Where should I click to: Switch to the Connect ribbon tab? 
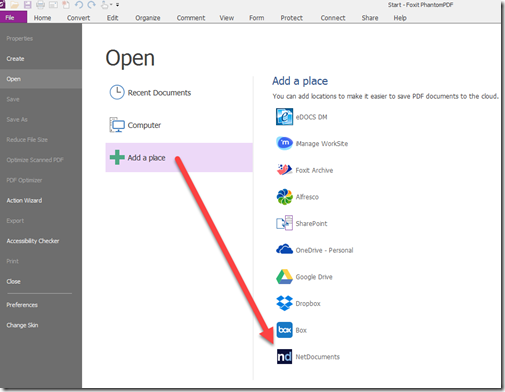(x=333, y=18)
